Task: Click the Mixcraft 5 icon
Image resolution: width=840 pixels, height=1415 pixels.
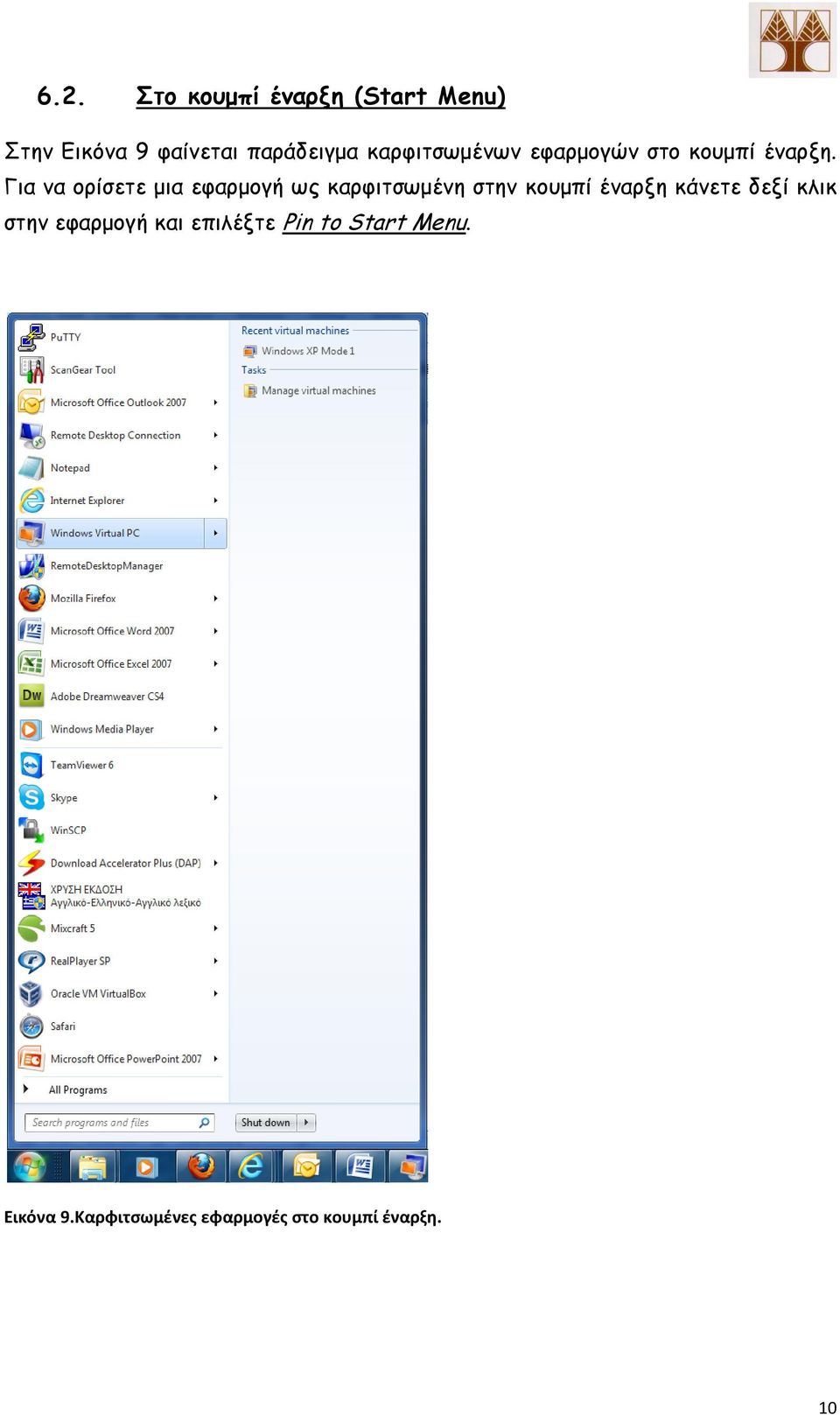Action: 32,928
